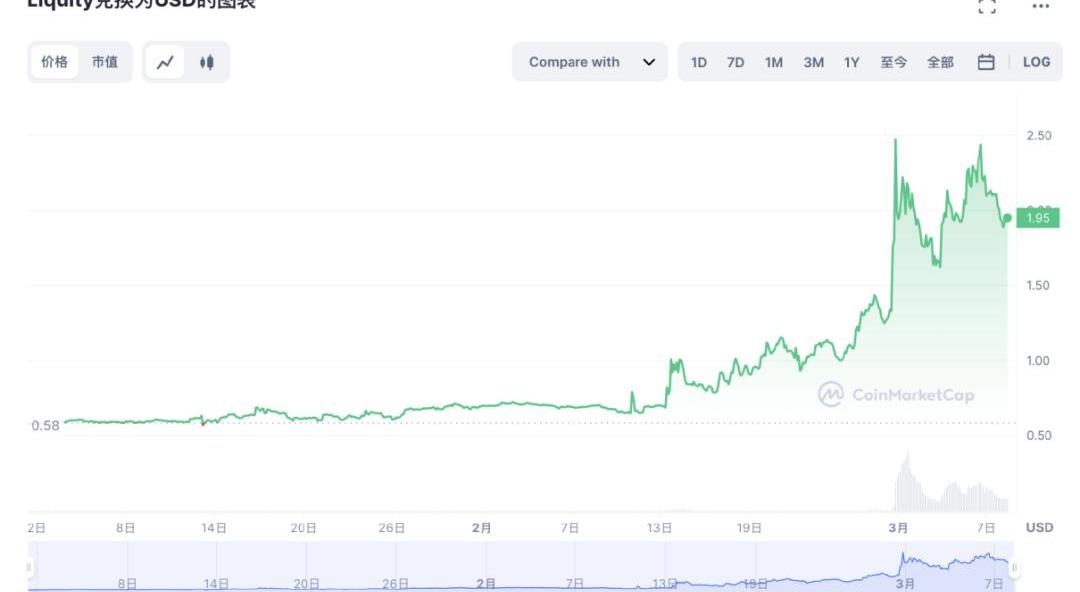The height and width of the screenshot is (592, 1080).
Task: Select the 市值 market cap toggle
Action: [x=105, y=62]
